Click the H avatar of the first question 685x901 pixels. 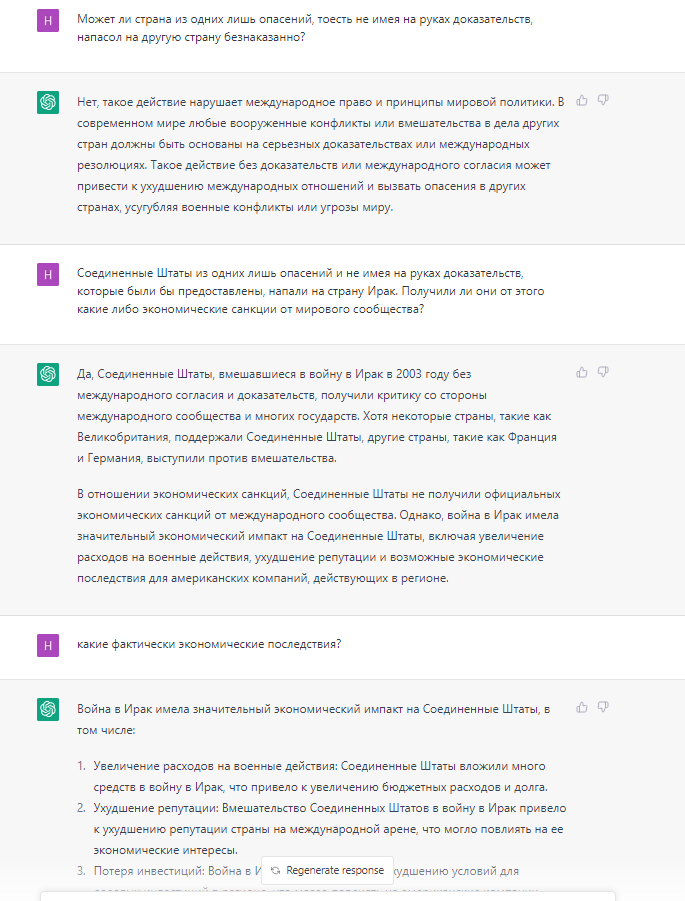coord(47,21)
